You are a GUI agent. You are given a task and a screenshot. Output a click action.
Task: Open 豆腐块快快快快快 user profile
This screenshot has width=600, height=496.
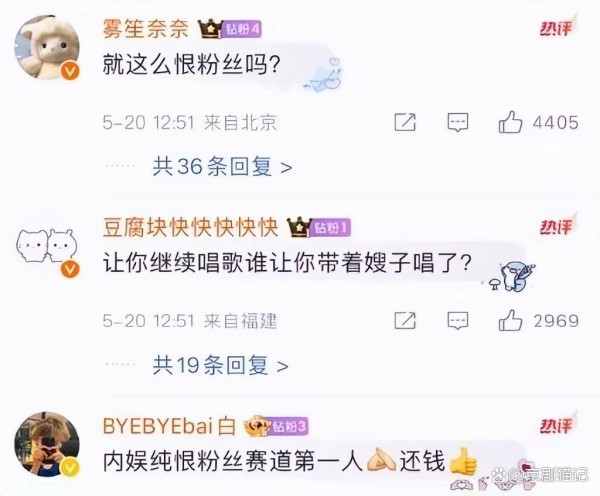click(190, 228)
